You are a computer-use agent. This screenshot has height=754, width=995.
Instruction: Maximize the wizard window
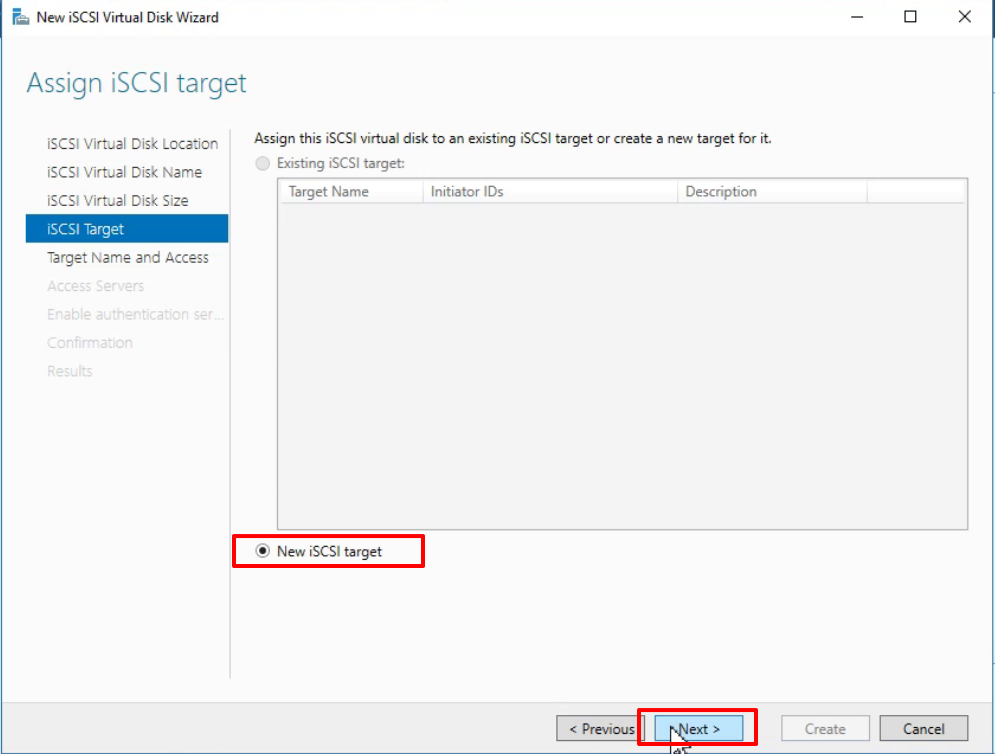(911, 17)
